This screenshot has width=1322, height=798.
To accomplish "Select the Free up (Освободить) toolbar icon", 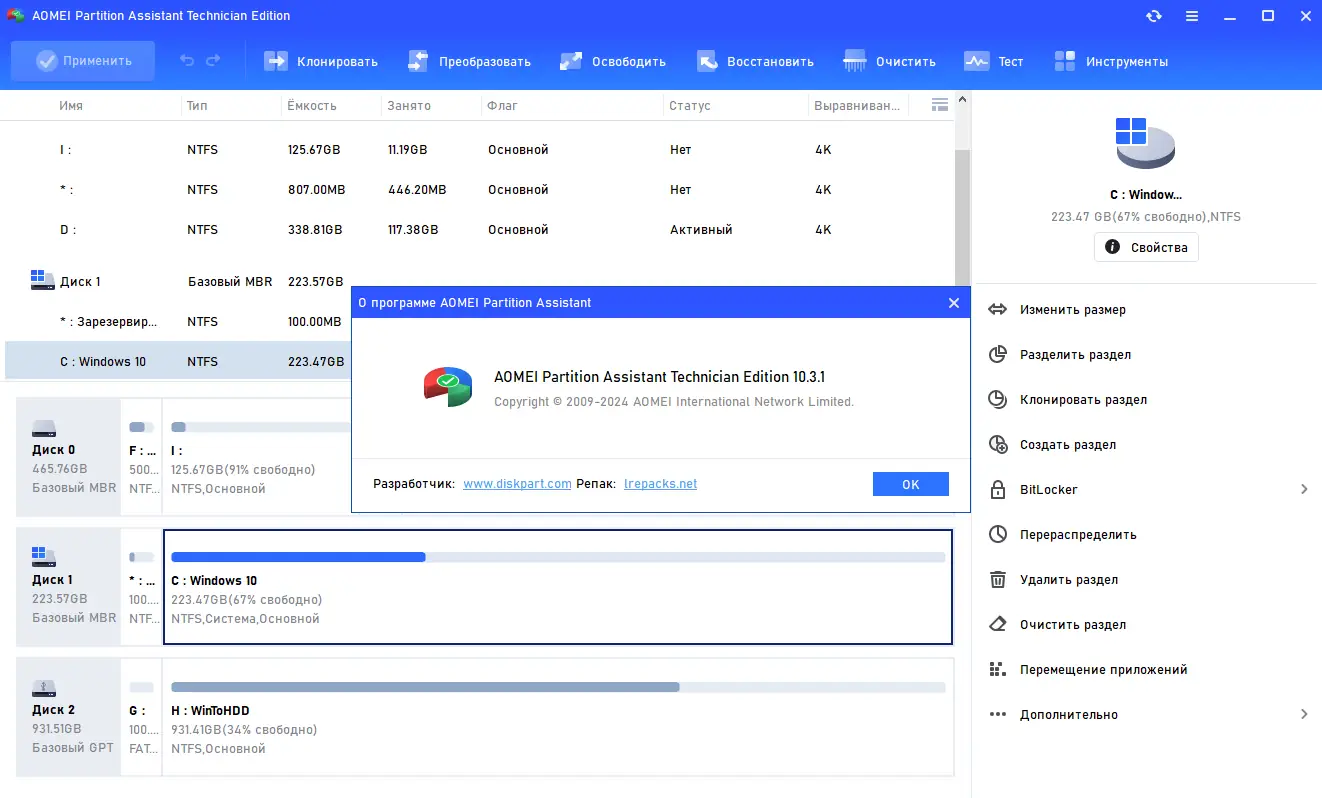I will [571, 61].
